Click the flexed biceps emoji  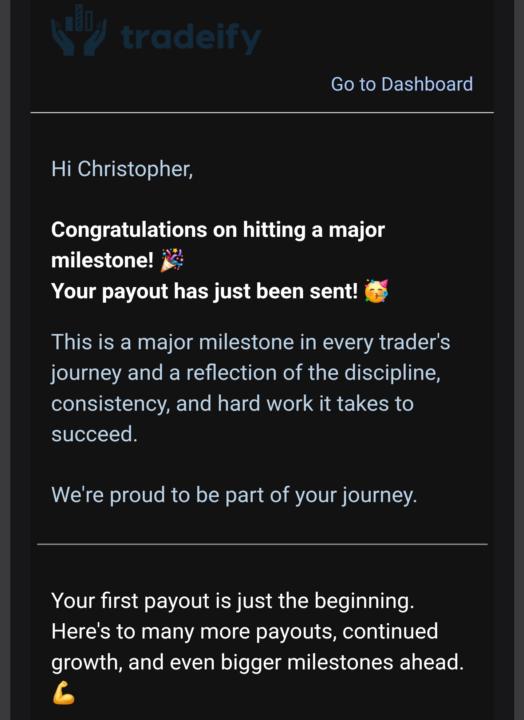(63, 693)
